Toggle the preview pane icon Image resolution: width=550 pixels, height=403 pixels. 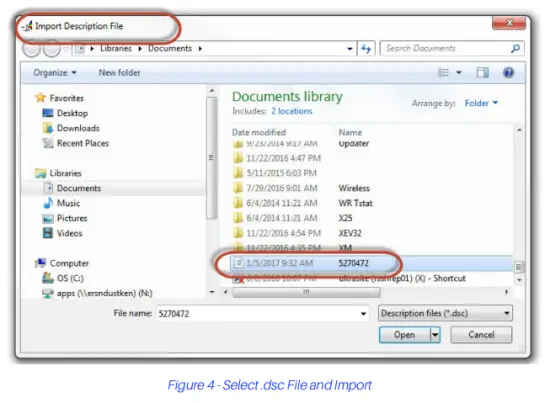coord(483,73)
